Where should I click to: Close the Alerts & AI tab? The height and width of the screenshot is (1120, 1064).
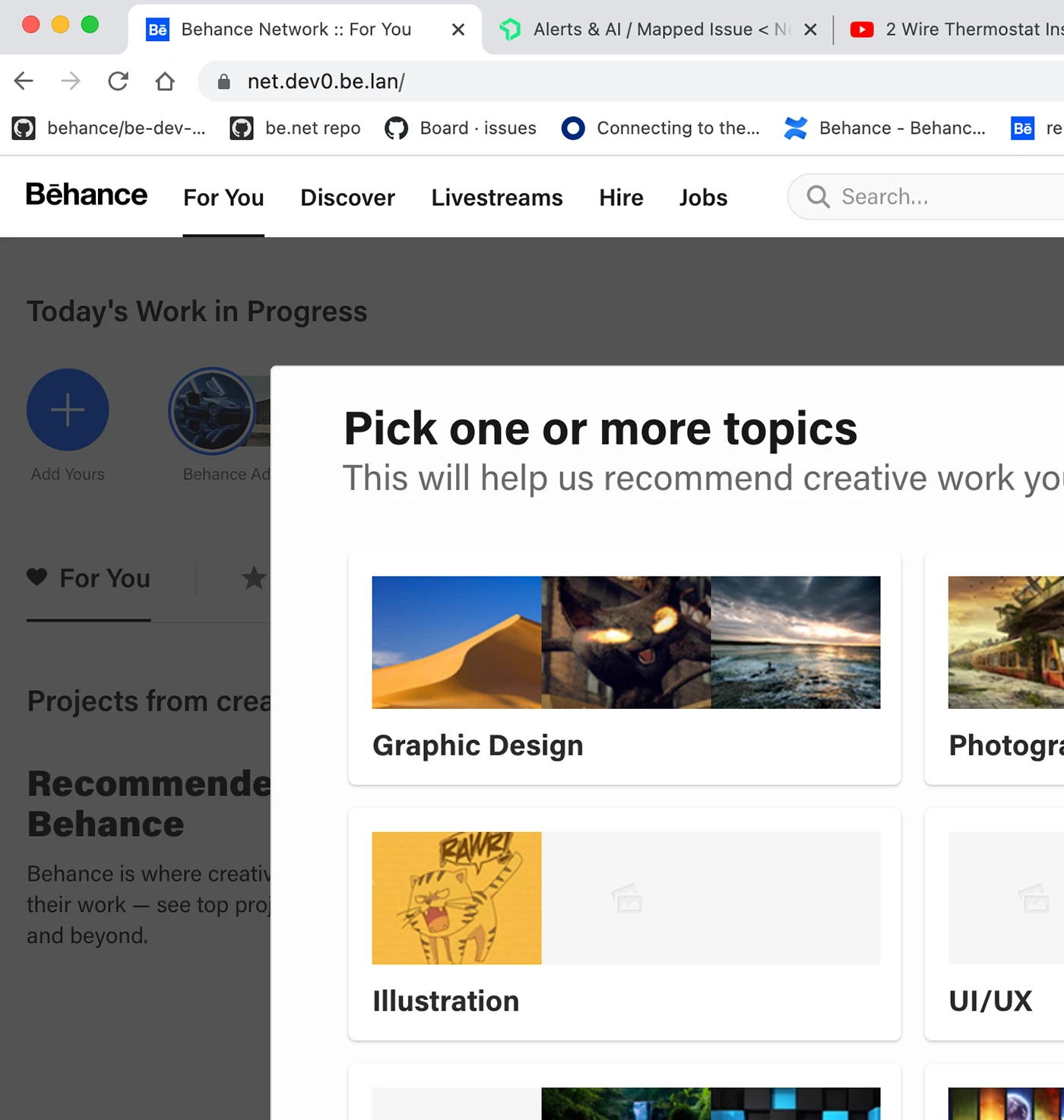[x=810, y=30]
